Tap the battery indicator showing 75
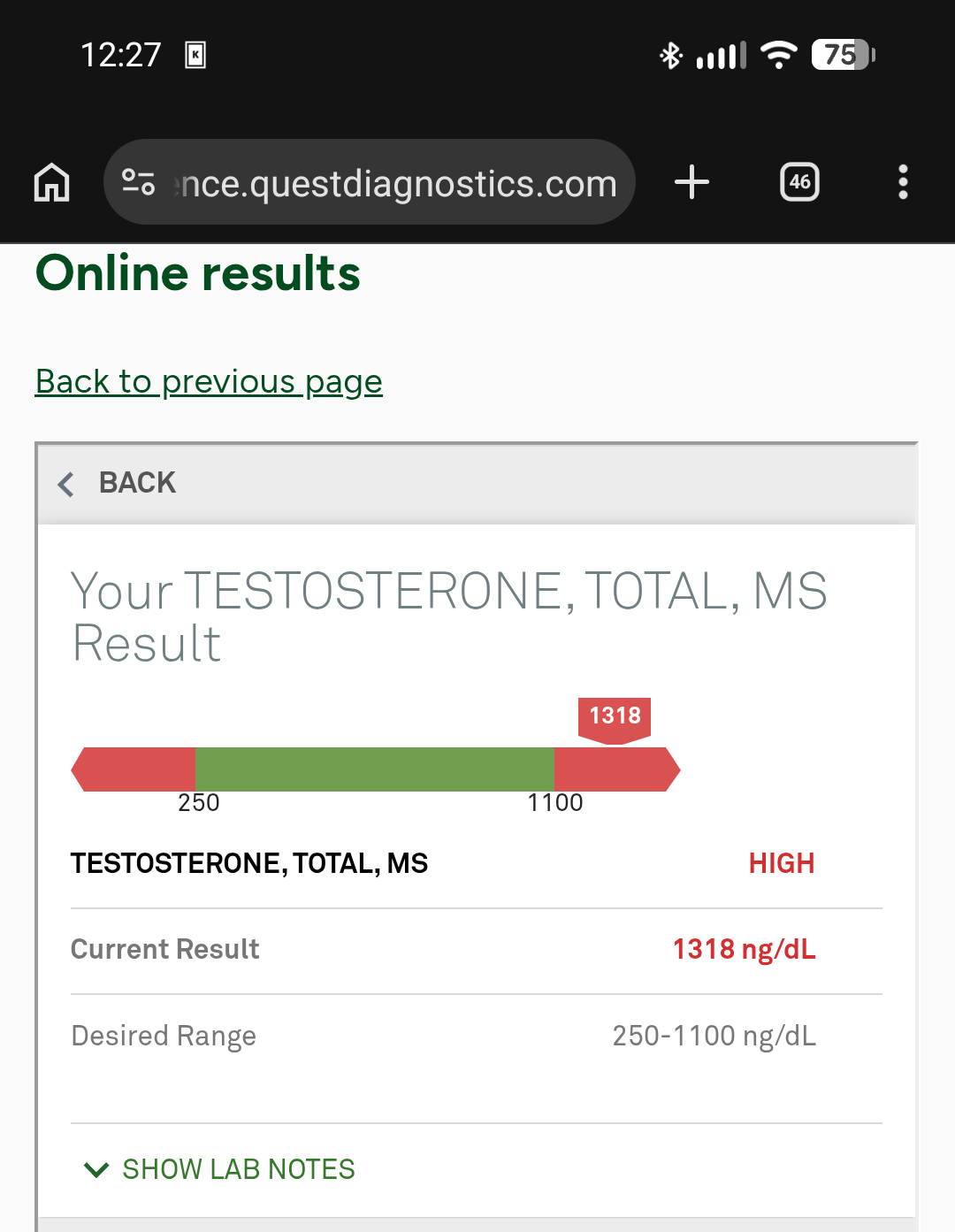The image size is (955, 1232). click(843, 55)
